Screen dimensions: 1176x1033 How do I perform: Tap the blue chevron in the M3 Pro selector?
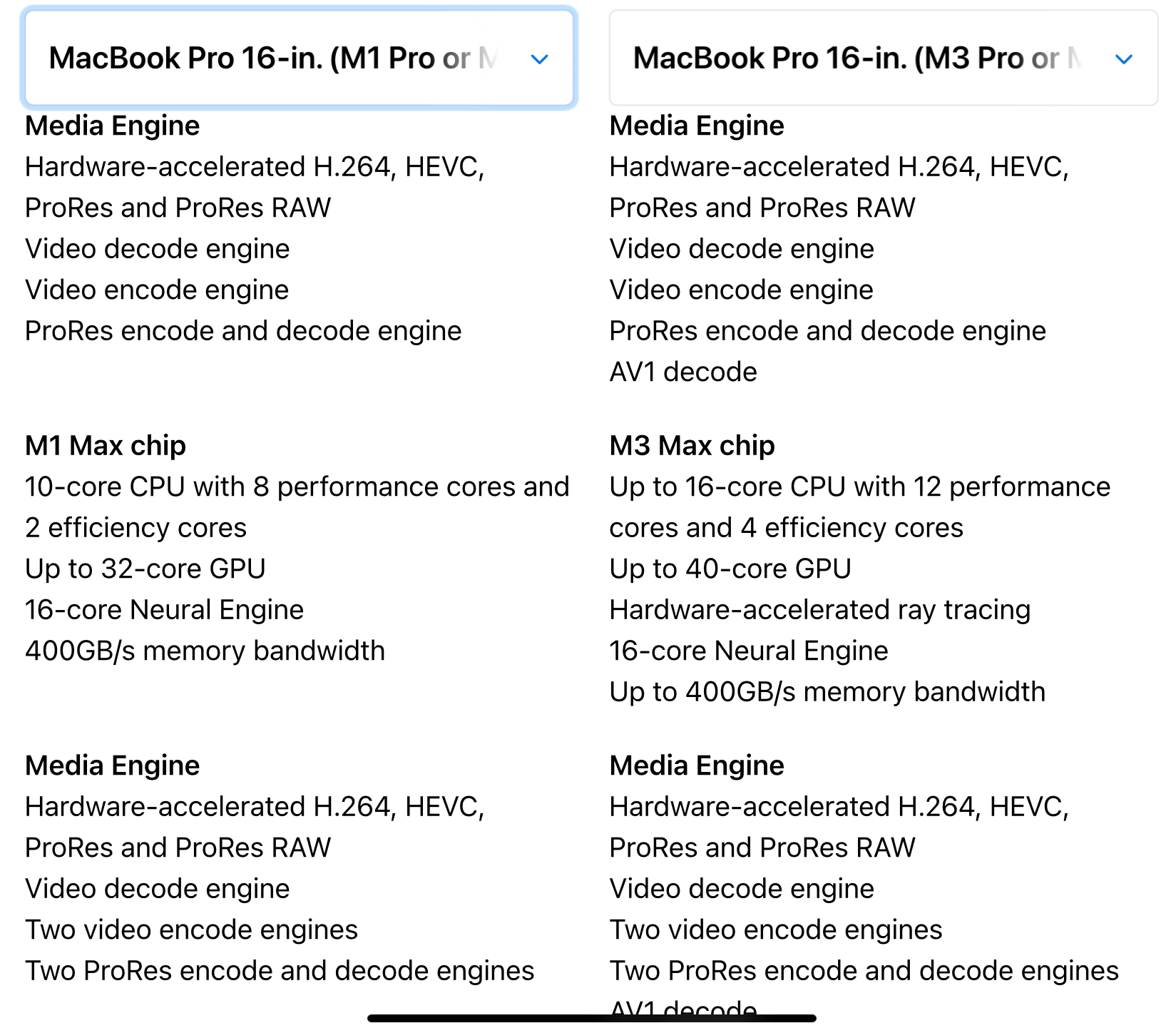click(x=1124, y=59)
